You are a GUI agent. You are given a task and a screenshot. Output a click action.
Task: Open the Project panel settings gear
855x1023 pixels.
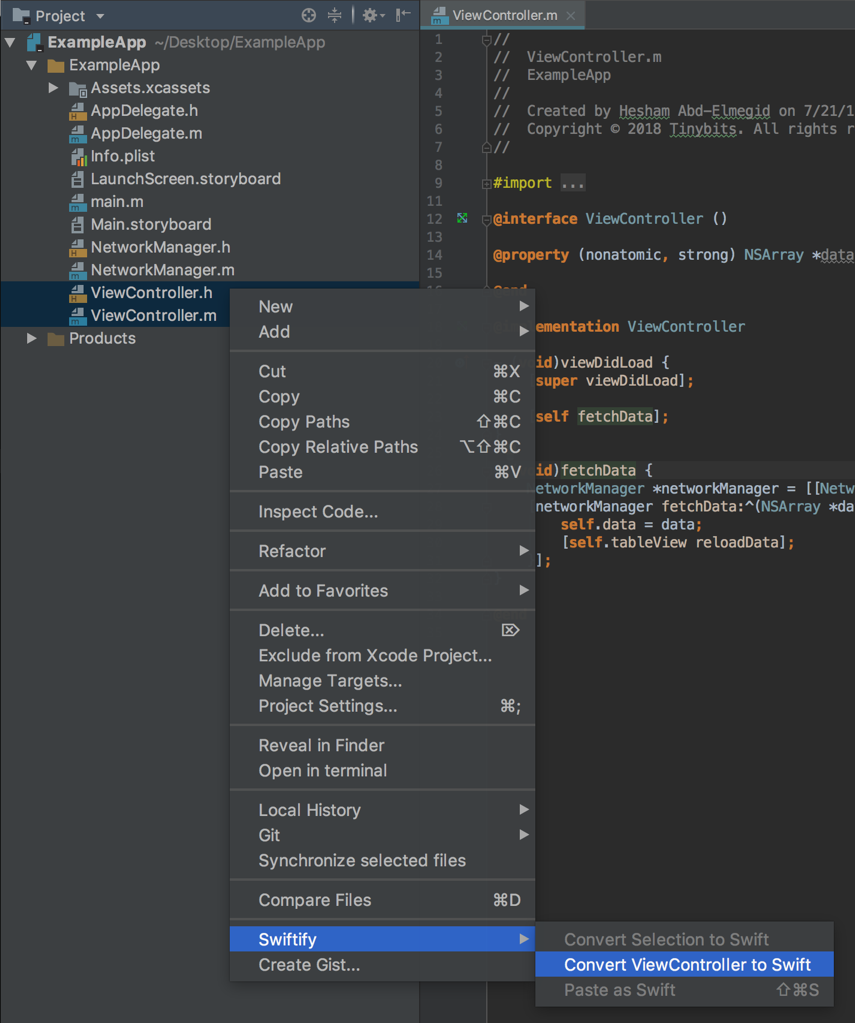[x=371, y=15]
